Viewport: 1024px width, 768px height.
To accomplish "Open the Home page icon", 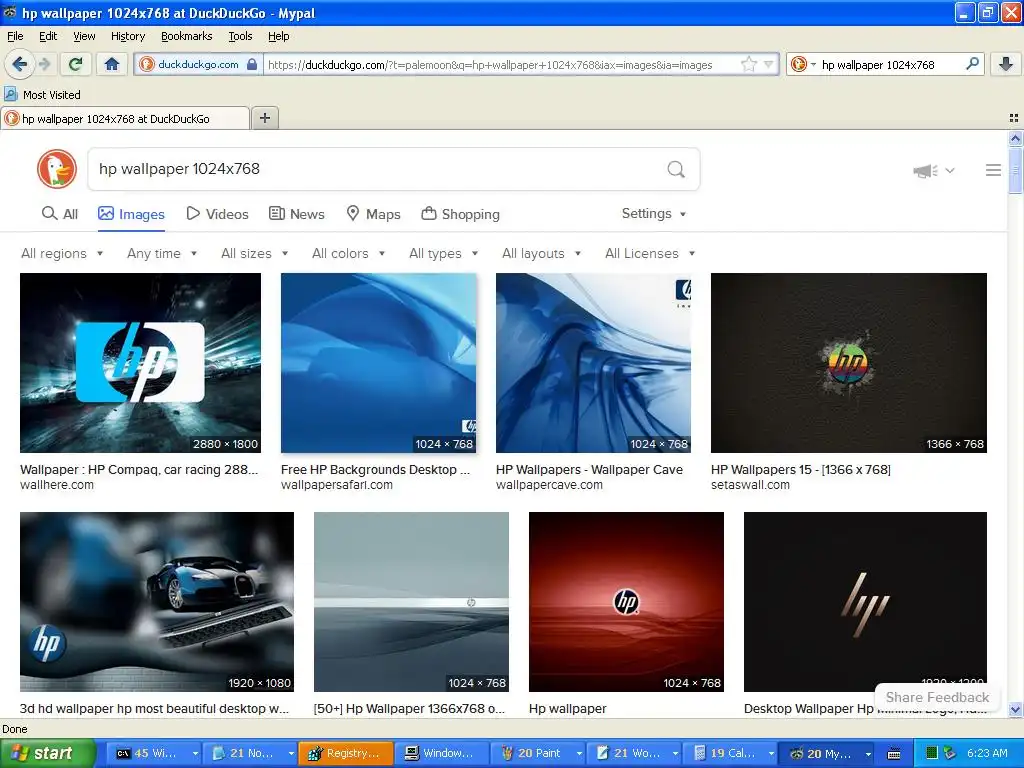I will [112, 64].
